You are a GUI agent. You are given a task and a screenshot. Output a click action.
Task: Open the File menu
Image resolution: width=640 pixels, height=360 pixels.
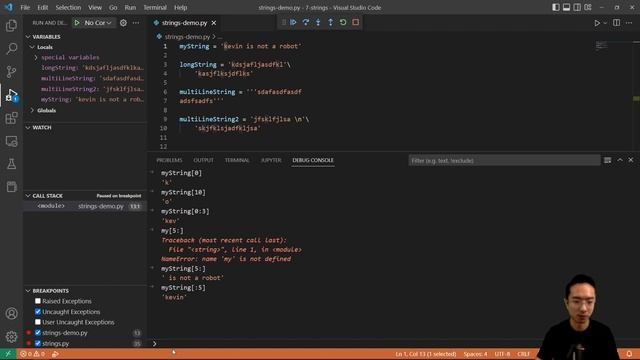25,7
